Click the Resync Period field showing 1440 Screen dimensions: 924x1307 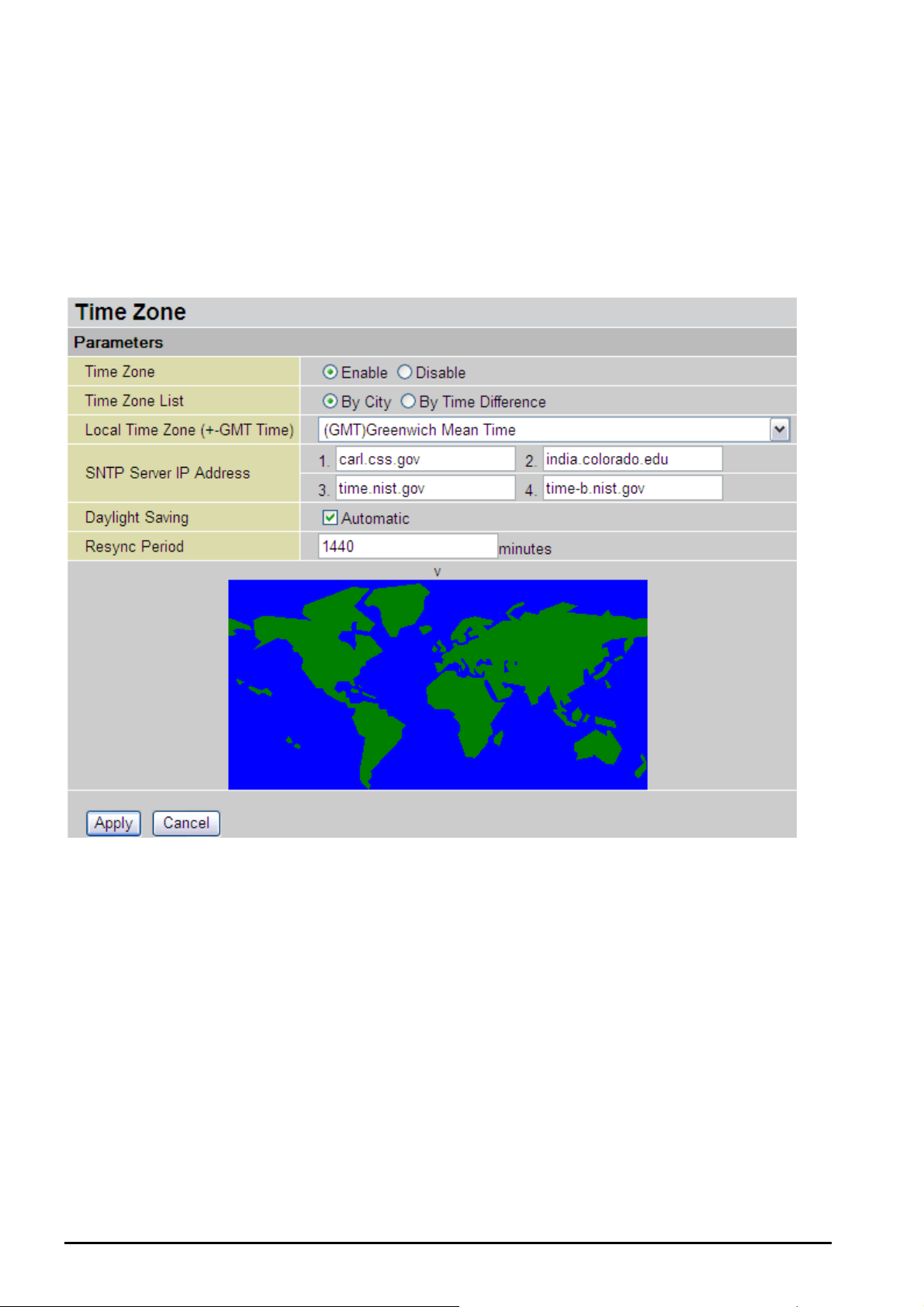click(x=408, y=546)
